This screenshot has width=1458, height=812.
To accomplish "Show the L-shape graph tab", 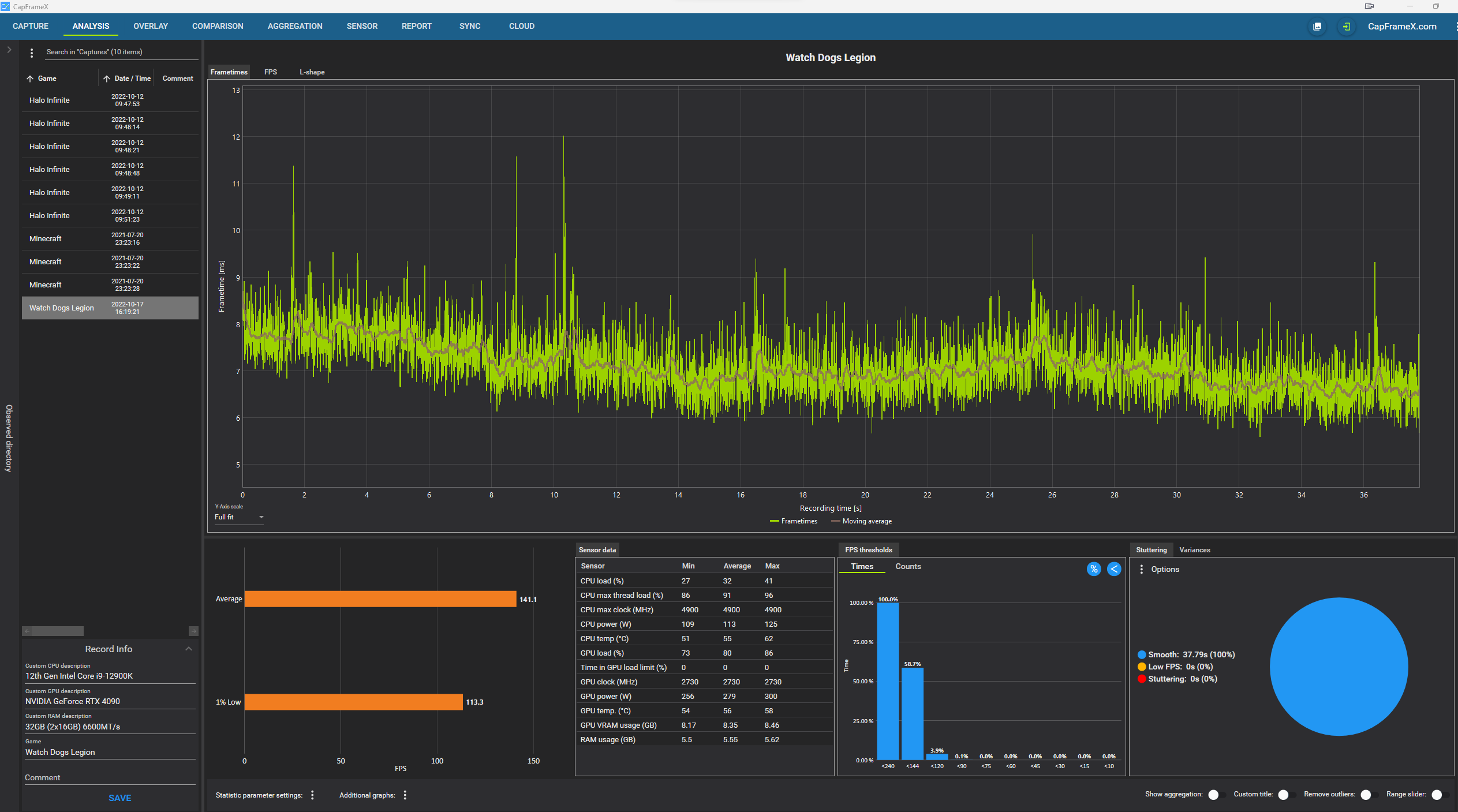I will coord(312,72).
